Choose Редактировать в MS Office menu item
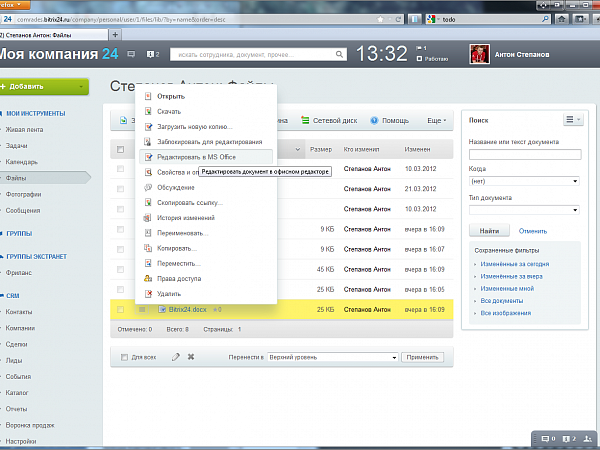Screen dimensions: 600x450 coord(194,157)
